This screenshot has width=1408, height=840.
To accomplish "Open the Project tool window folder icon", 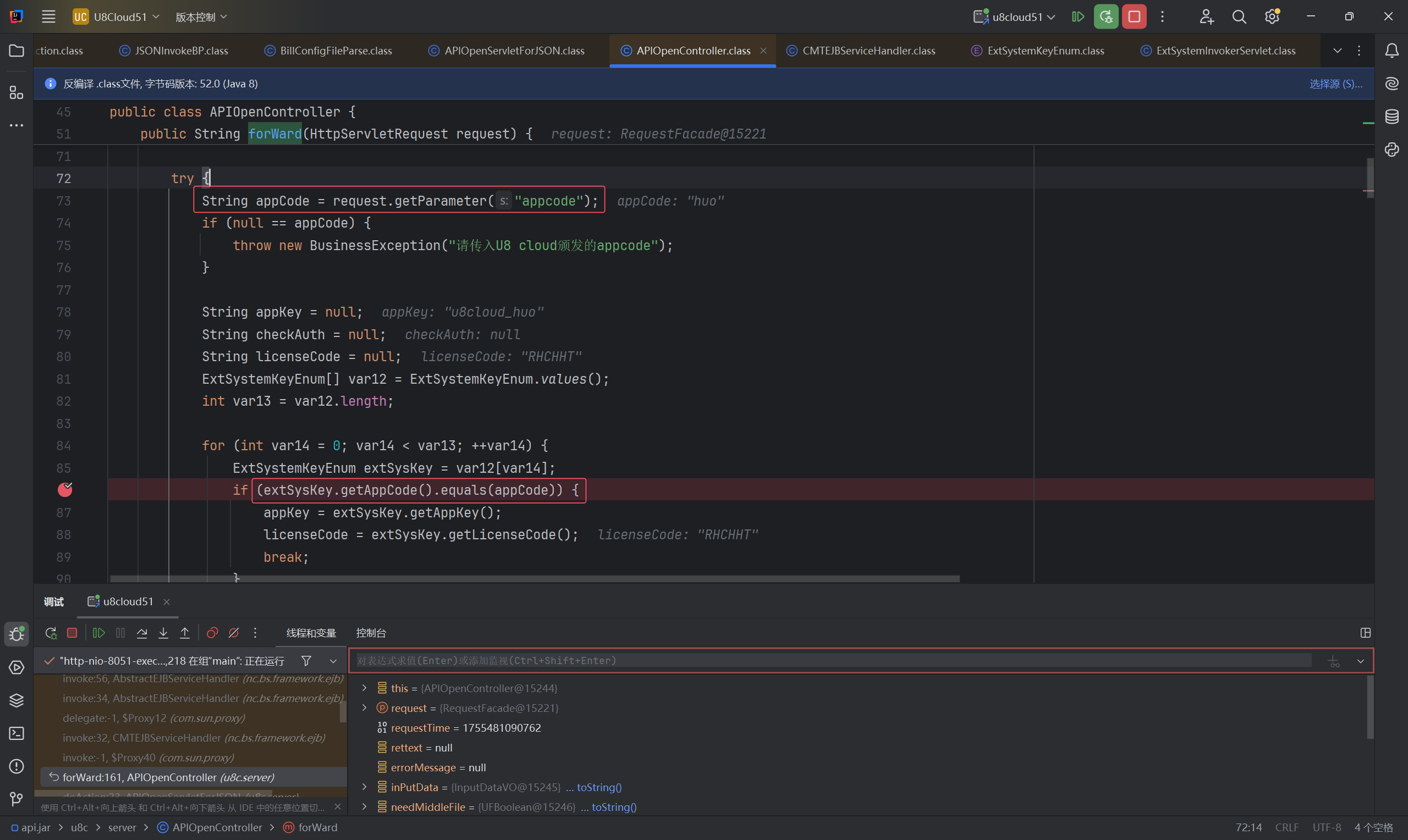I will [16, 51].
